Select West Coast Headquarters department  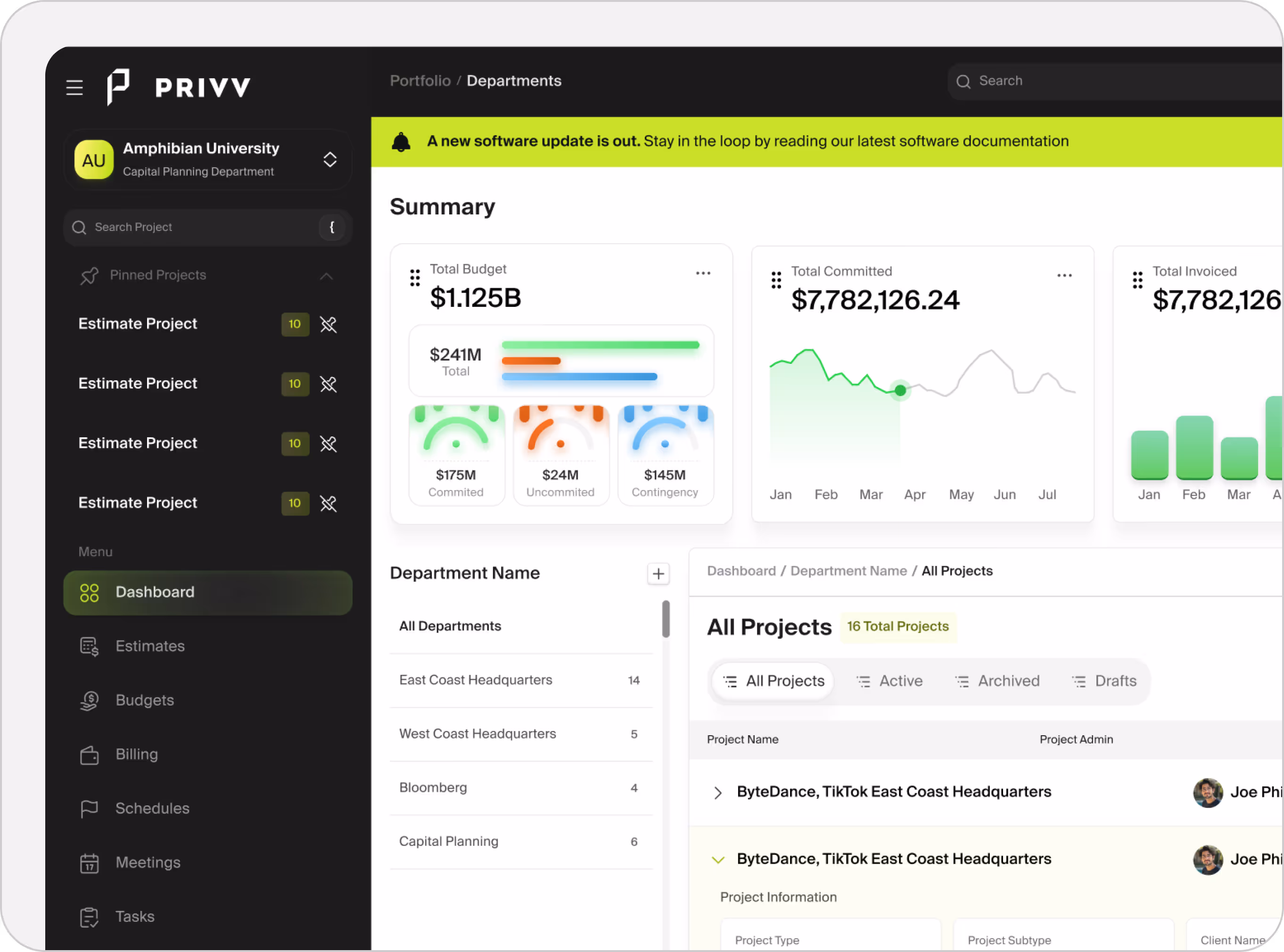coord(521,734)
